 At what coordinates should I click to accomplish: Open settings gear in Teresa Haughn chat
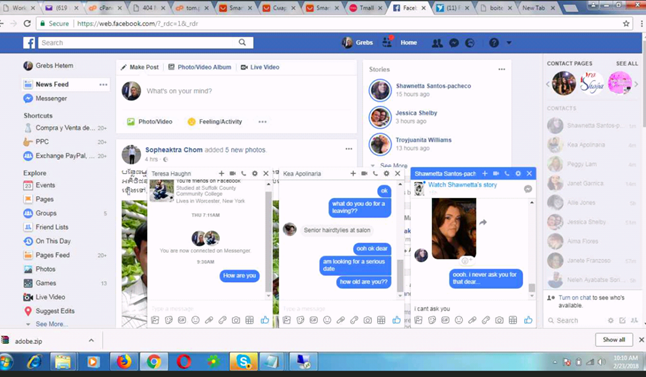[x=255, y=173]
